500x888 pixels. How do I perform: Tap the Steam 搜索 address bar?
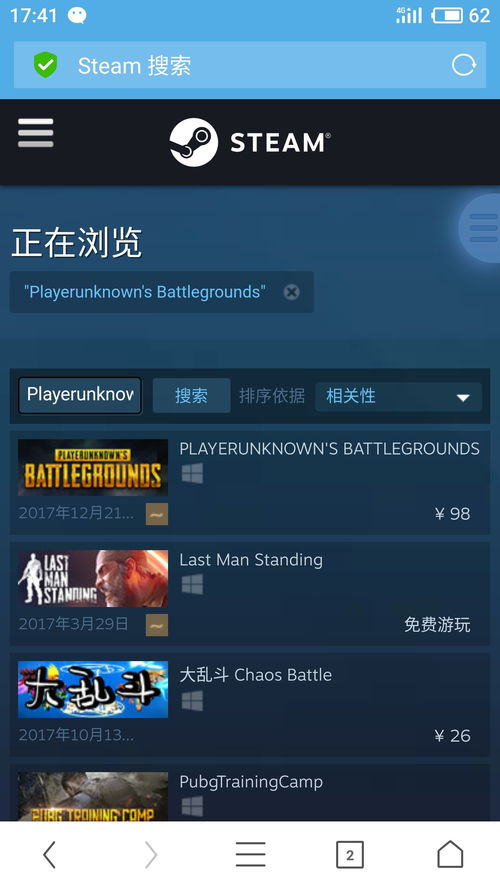(x=250, y=65)
